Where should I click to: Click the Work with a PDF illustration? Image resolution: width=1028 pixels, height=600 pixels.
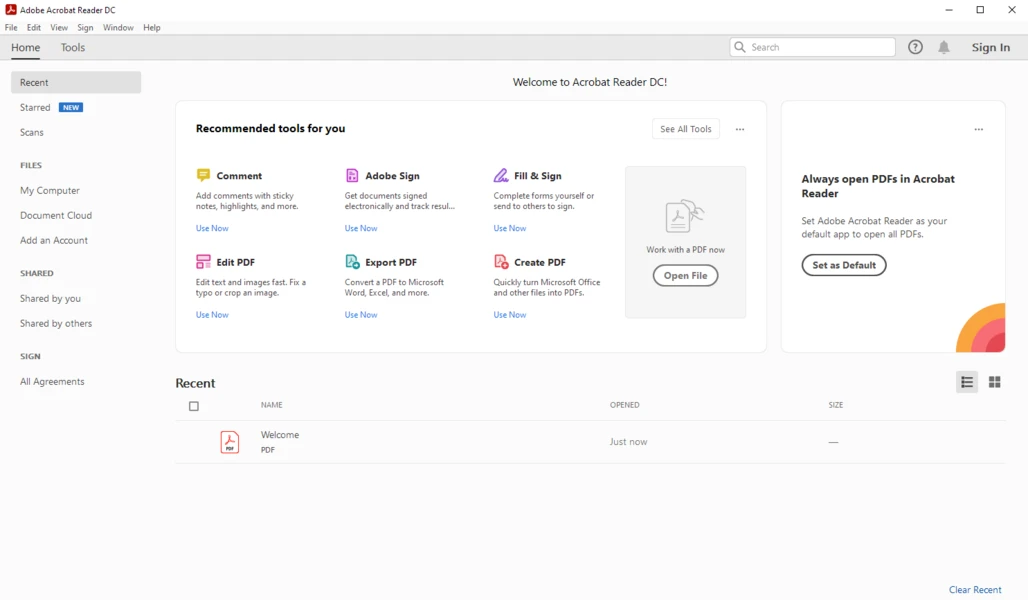coord(684,216)
